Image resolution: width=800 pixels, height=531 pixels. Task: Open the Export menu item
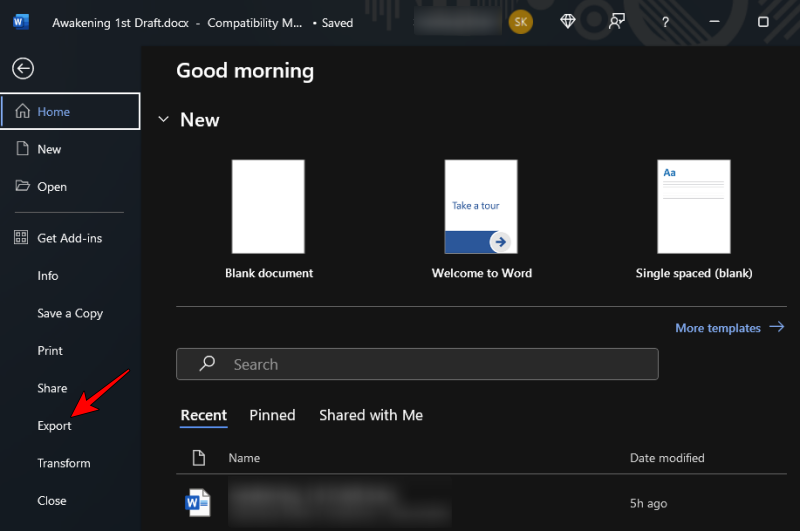click(x=55, y=426)
